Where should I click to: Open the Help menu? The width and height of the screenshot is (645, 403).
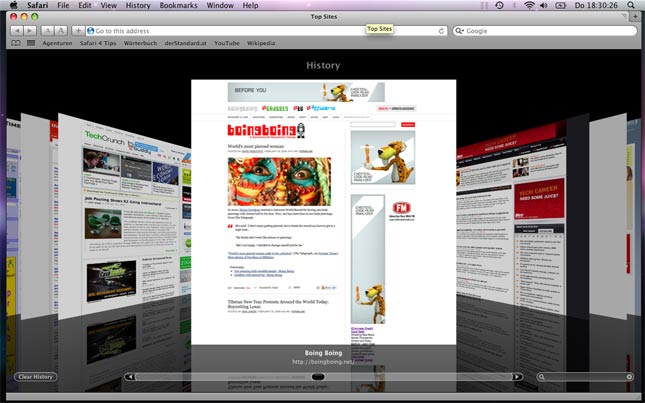click(251, 5)
